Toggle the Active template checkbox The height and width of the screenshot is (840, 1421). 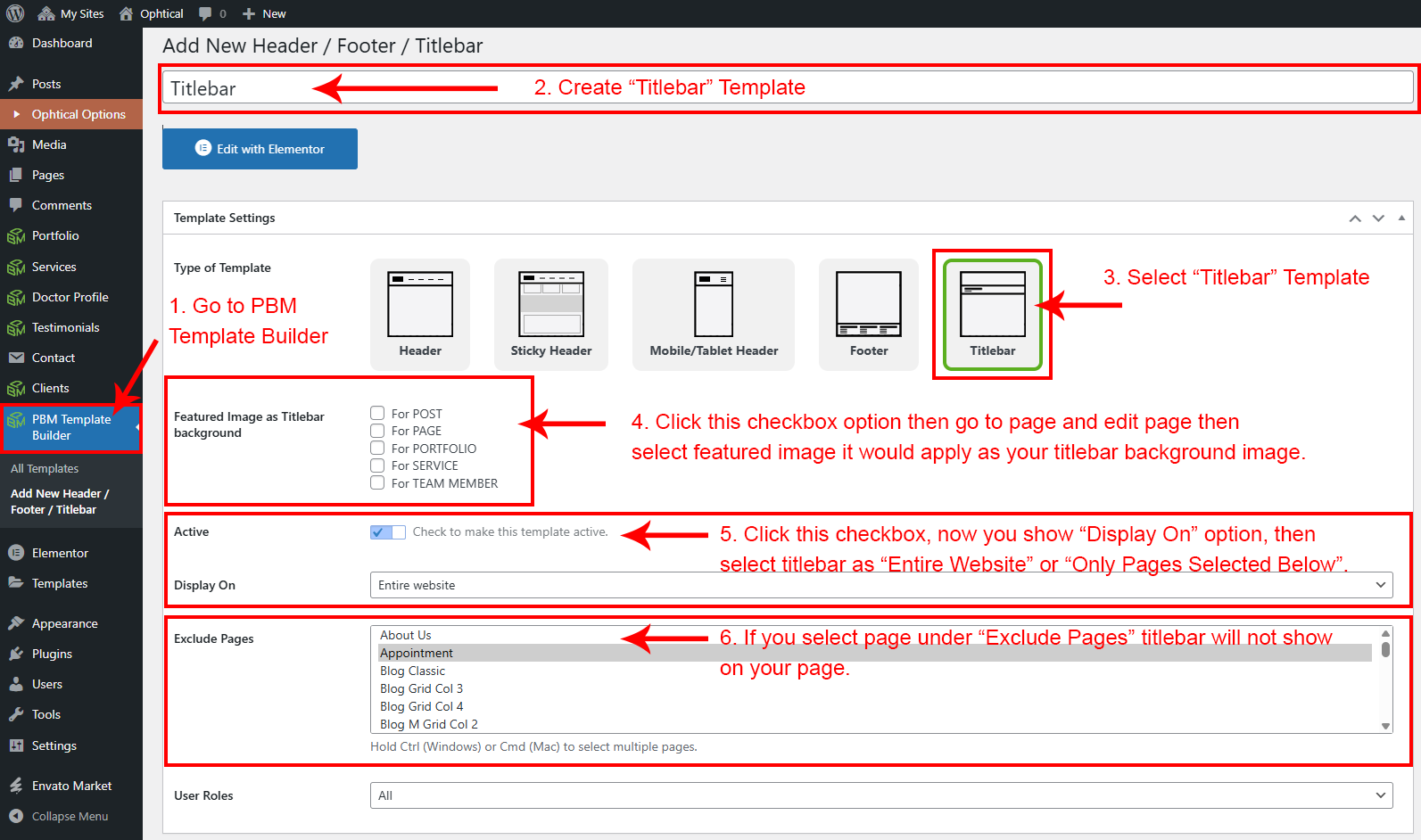[388, 531]
